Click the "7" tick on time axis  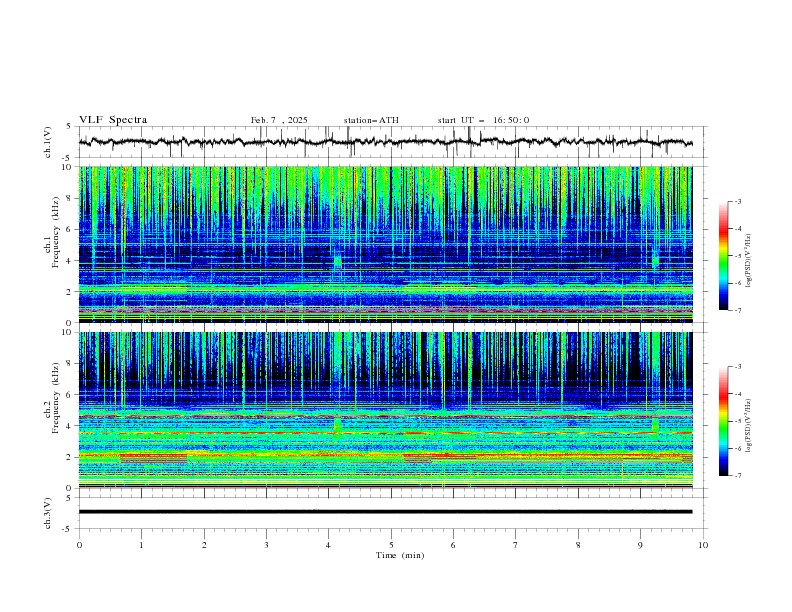516,545
